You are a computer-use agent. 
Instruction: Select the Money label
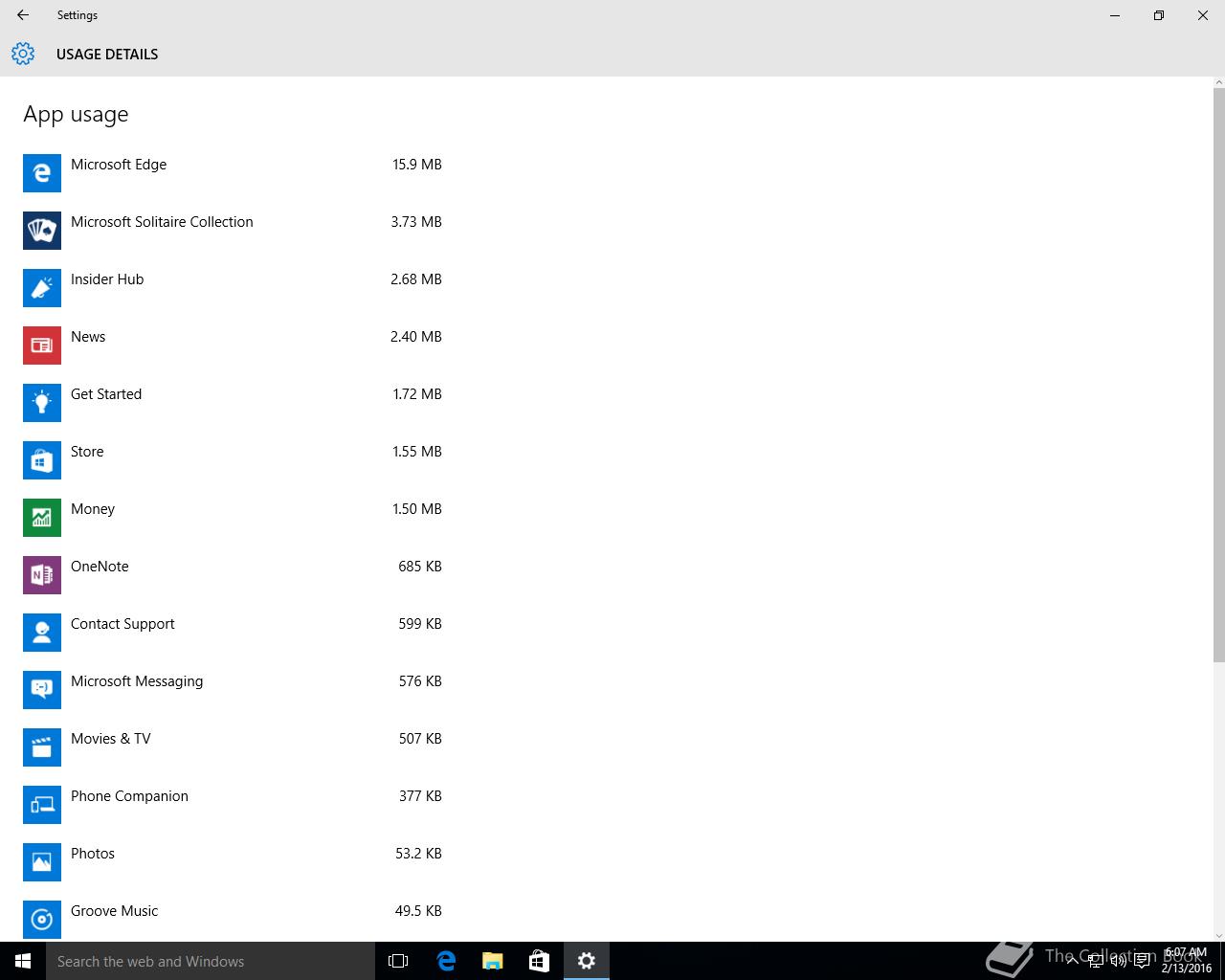[x=93, y=509]
